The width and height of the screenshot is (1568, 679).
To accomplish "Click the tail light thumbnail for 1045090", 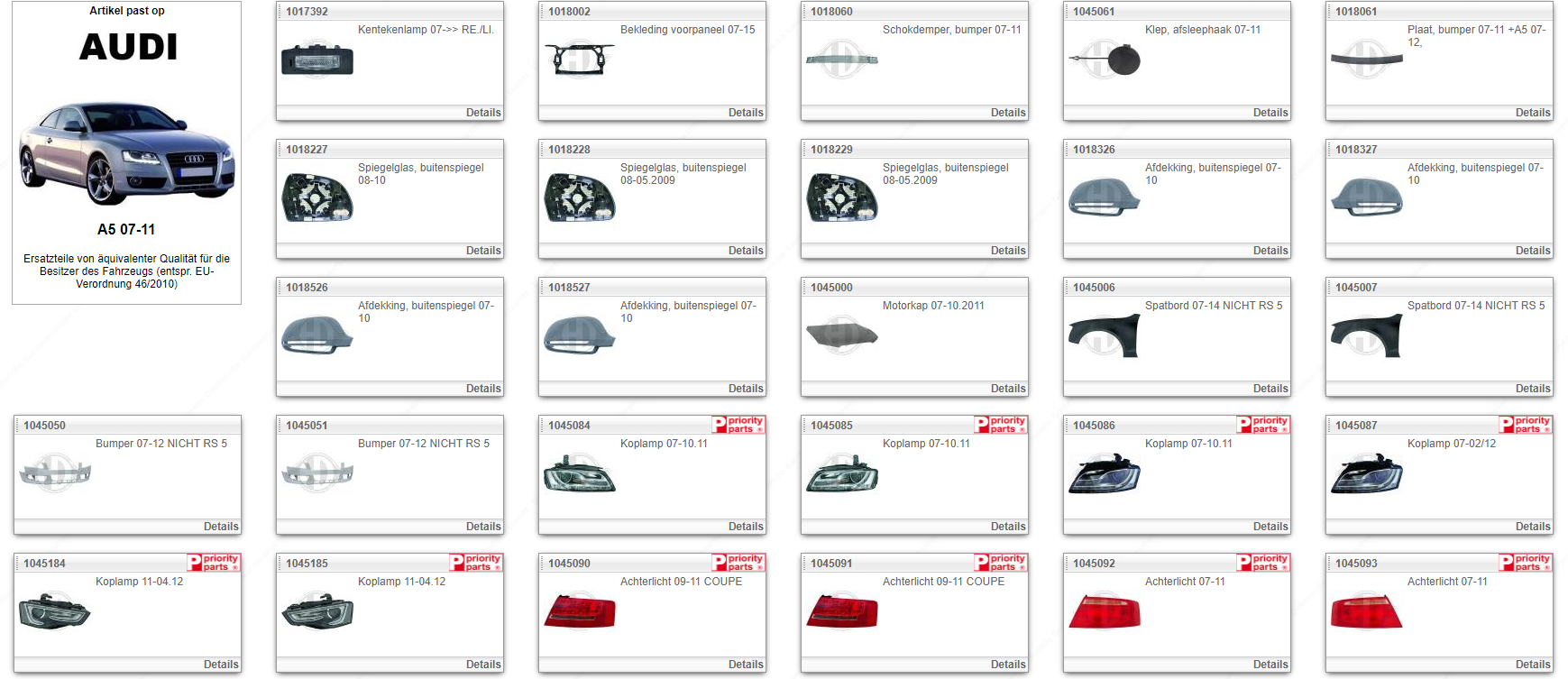I will click(x=580, y=611).
